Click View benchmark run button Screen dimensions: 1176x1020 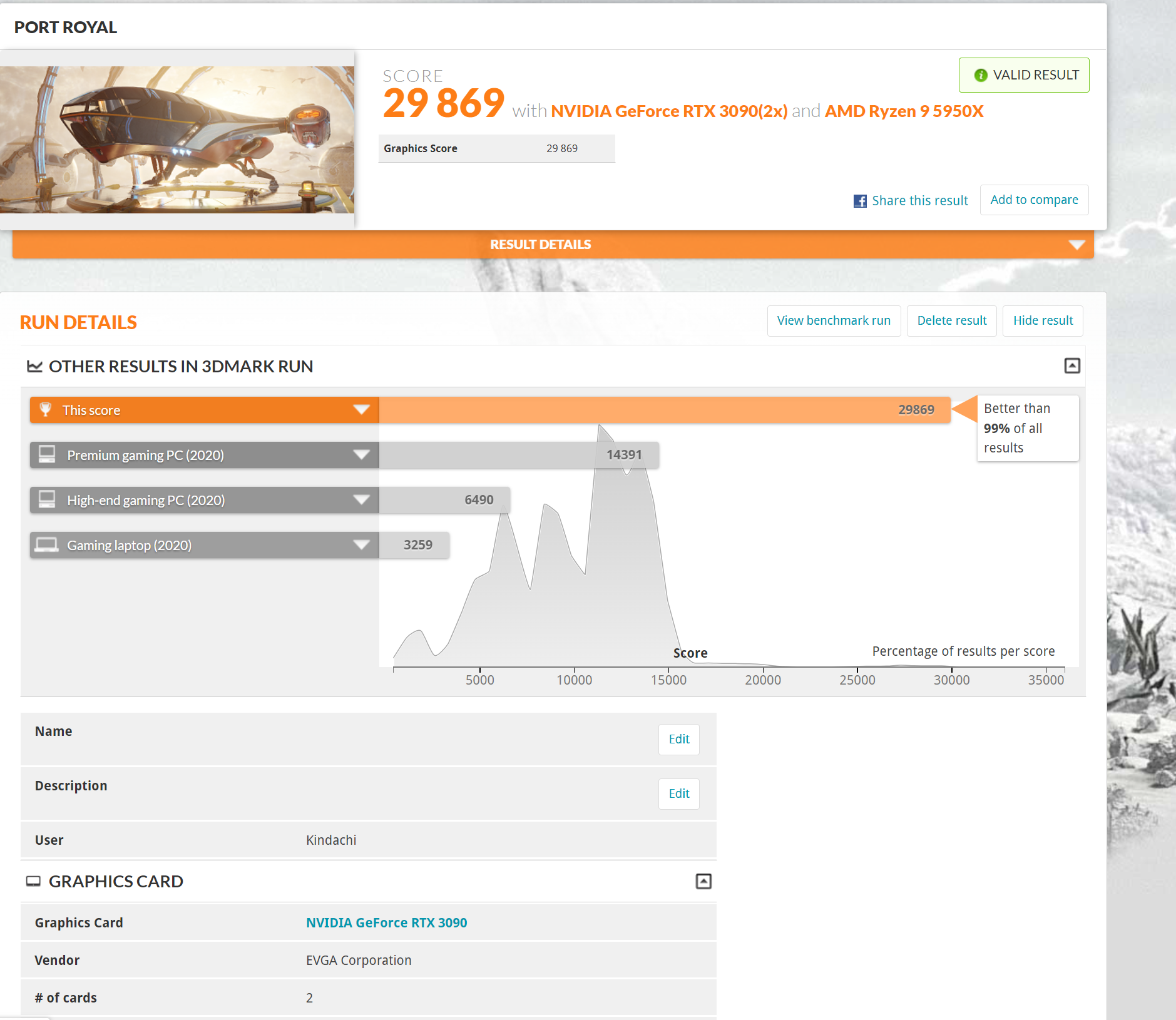834,321
